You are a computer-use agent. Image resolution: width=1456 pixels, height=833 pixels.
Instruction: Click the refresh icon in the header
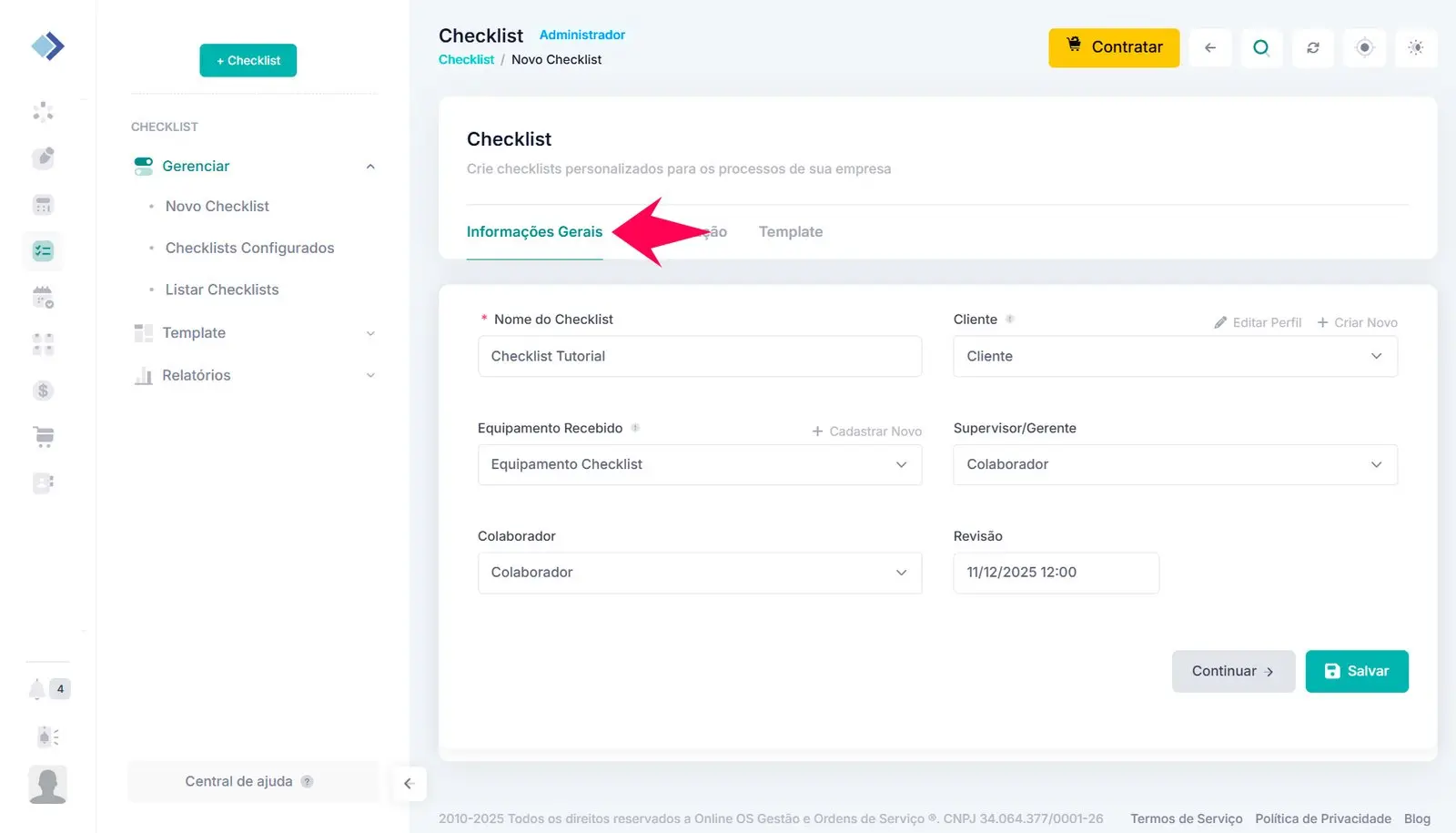click(1312, 48)
